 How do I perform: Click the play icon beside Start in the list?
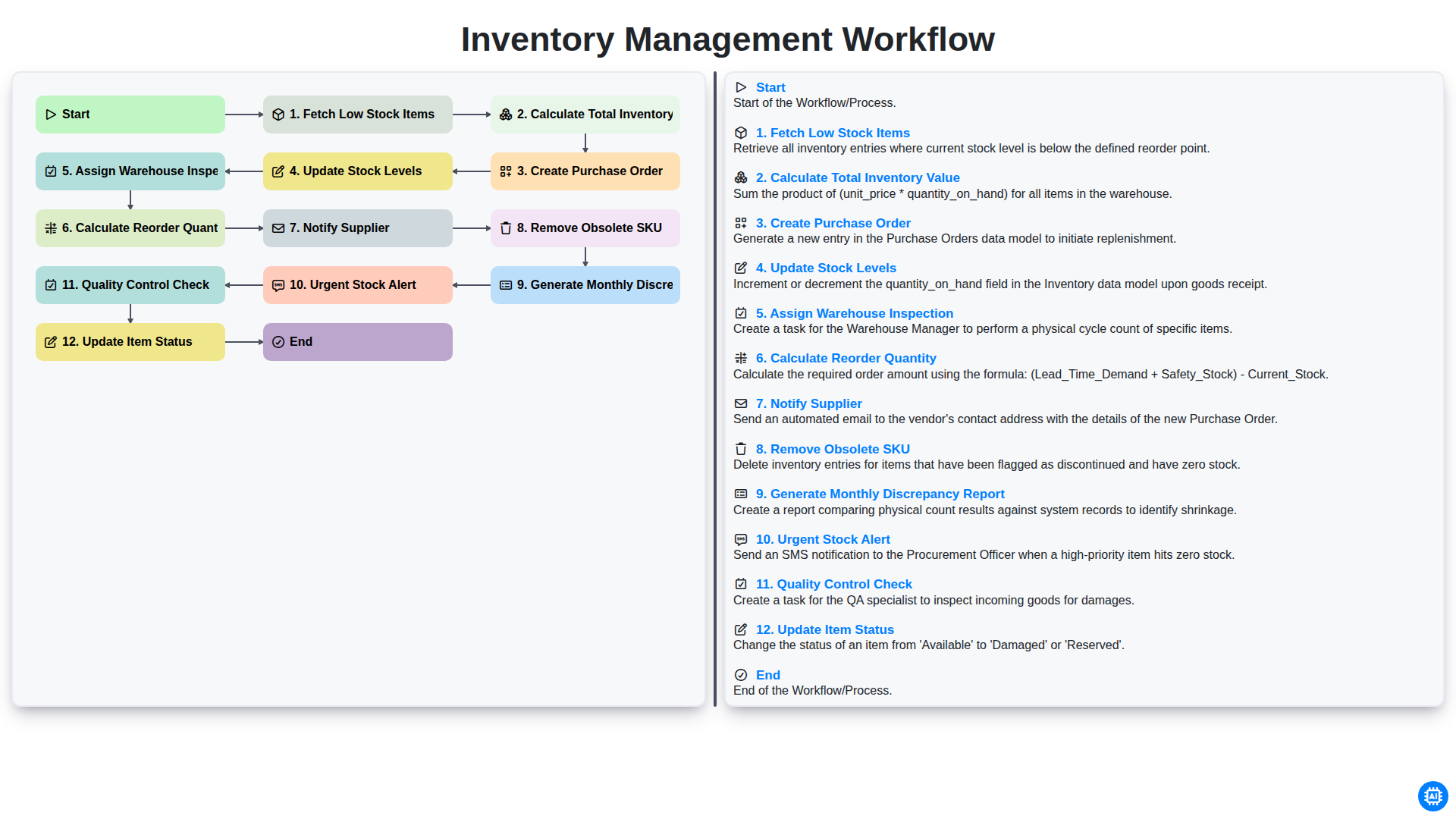(x=741, y=87)
